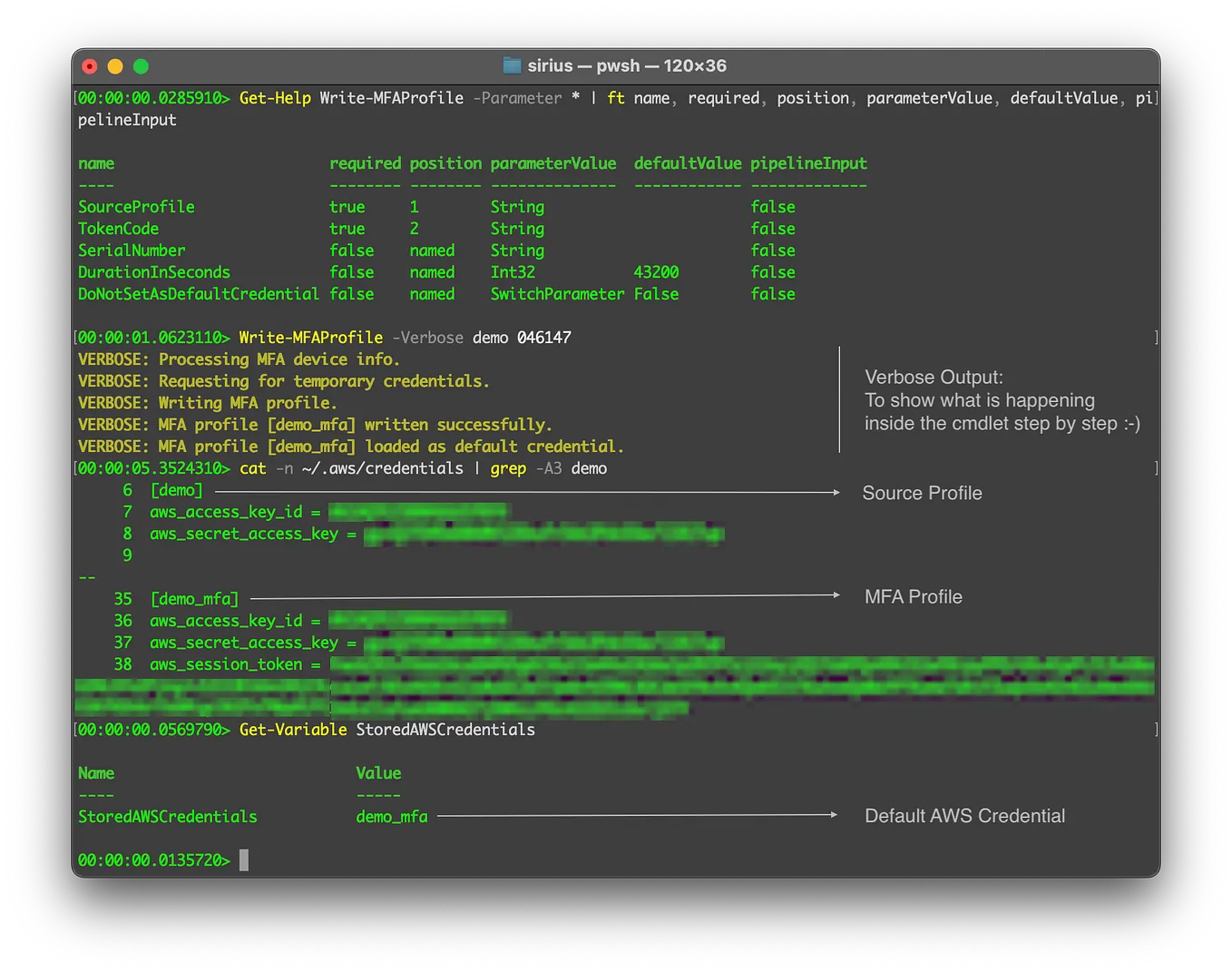Click 'VERBOSE: Processing MFA device info.' line
This screenshot has width=1232, height=972.
click(239, 359)
